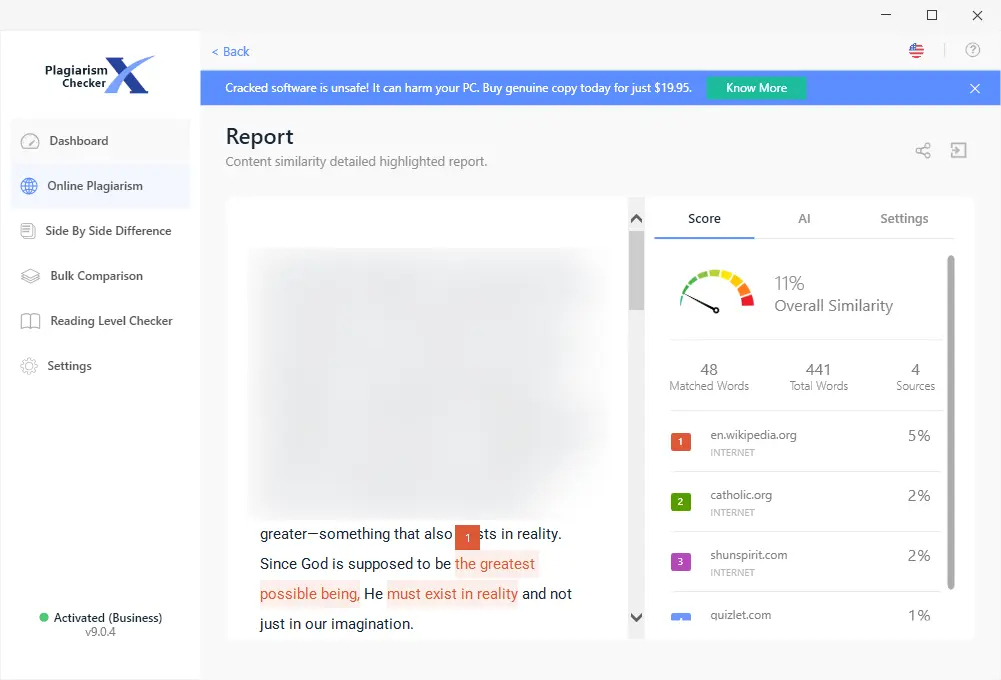Select Online Plagiarism in sidebar

tap(100, 186)
